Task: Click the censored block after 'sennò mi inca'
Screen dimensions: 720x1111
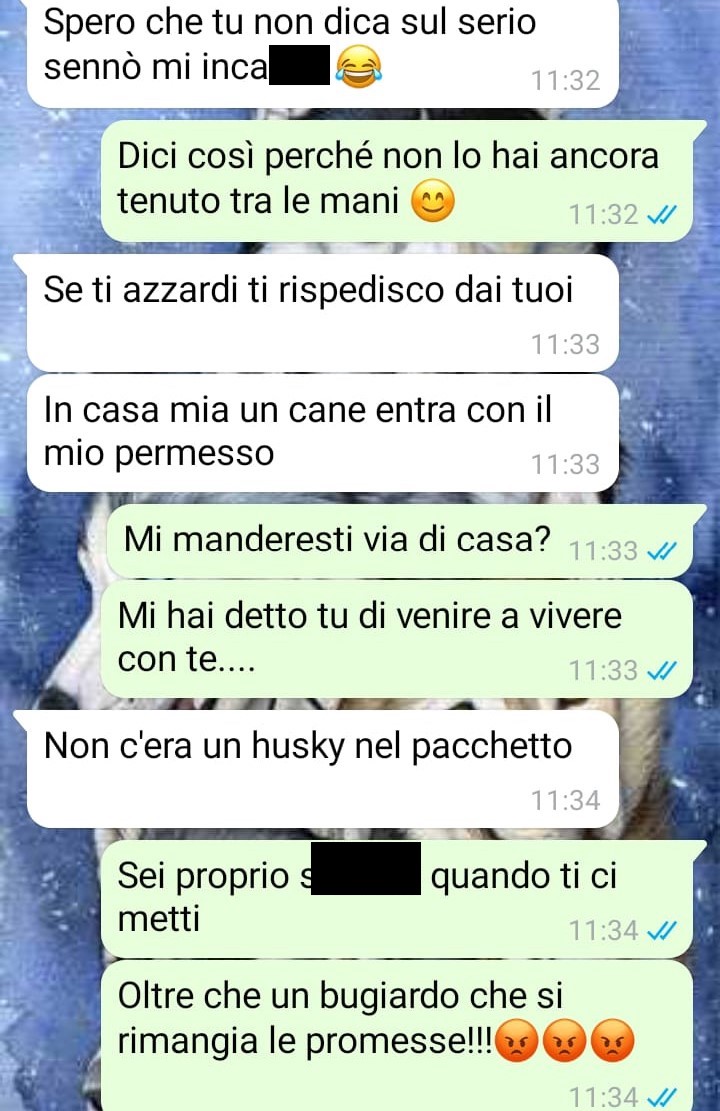Action: (x=299, y=64)
